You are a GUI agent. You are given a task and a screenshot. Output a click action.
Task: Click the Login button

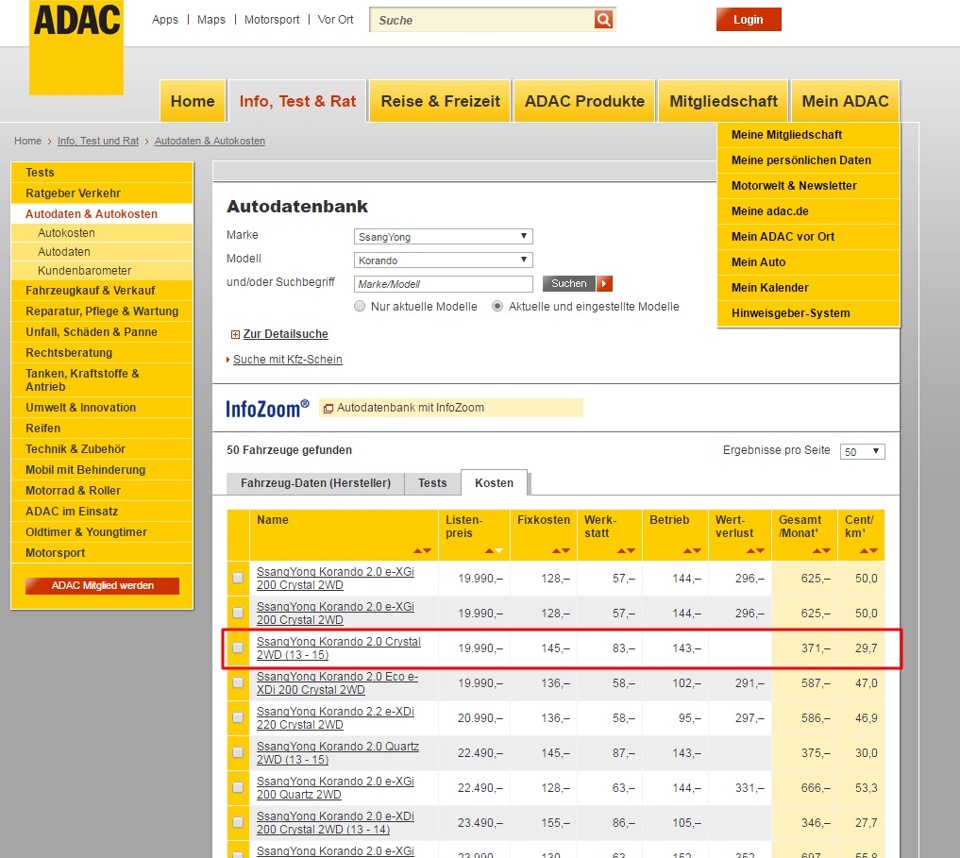[748, 20]
